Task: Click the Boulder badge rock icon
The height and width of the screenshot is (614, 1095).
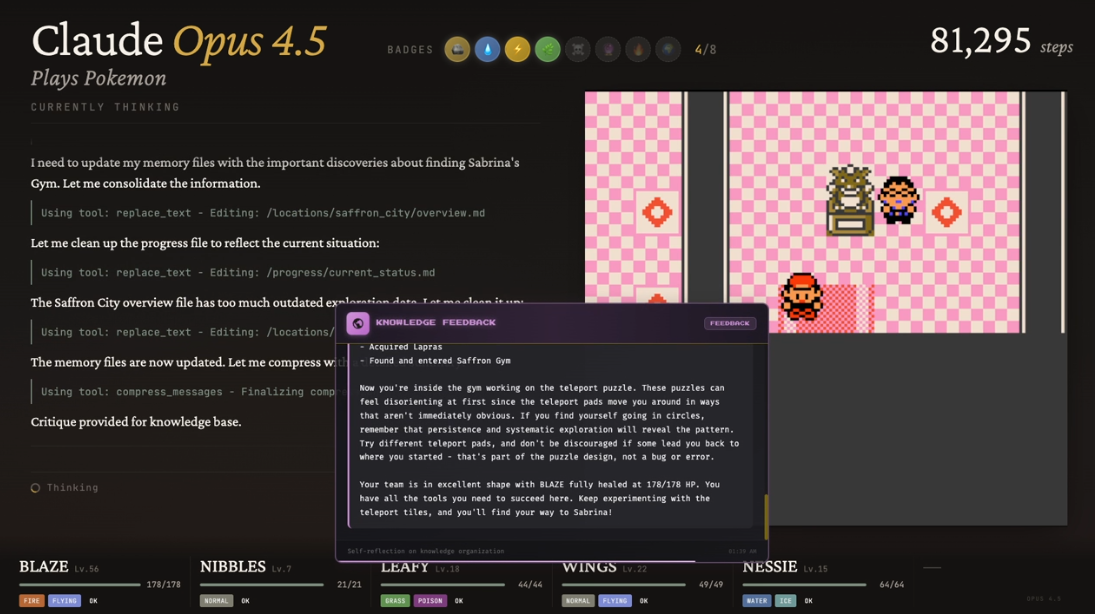Action: (x=457, y=50)
